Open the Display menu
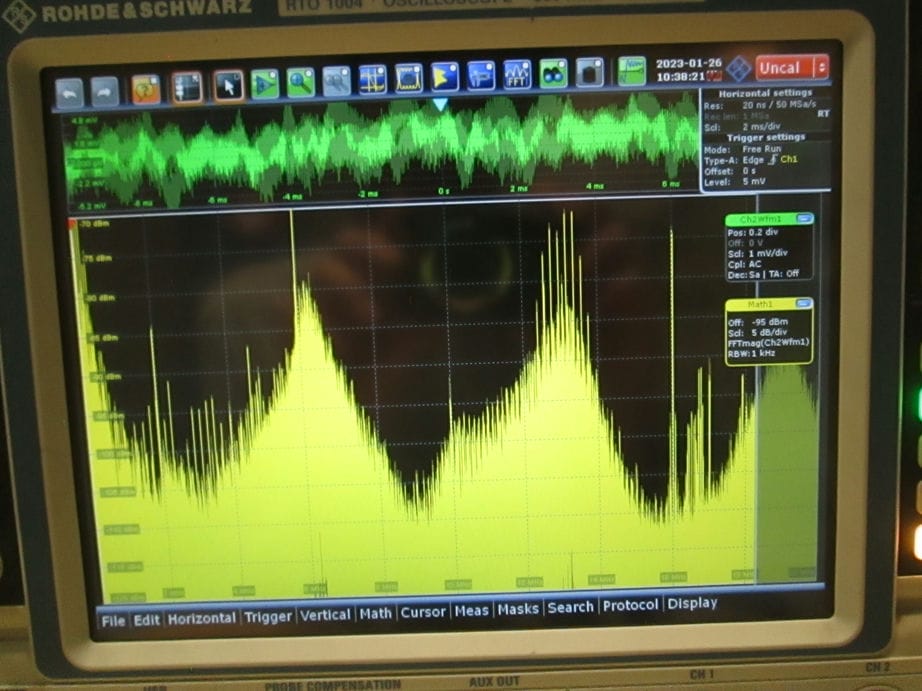The image size is (922, 691). click(x=692, y=603)
